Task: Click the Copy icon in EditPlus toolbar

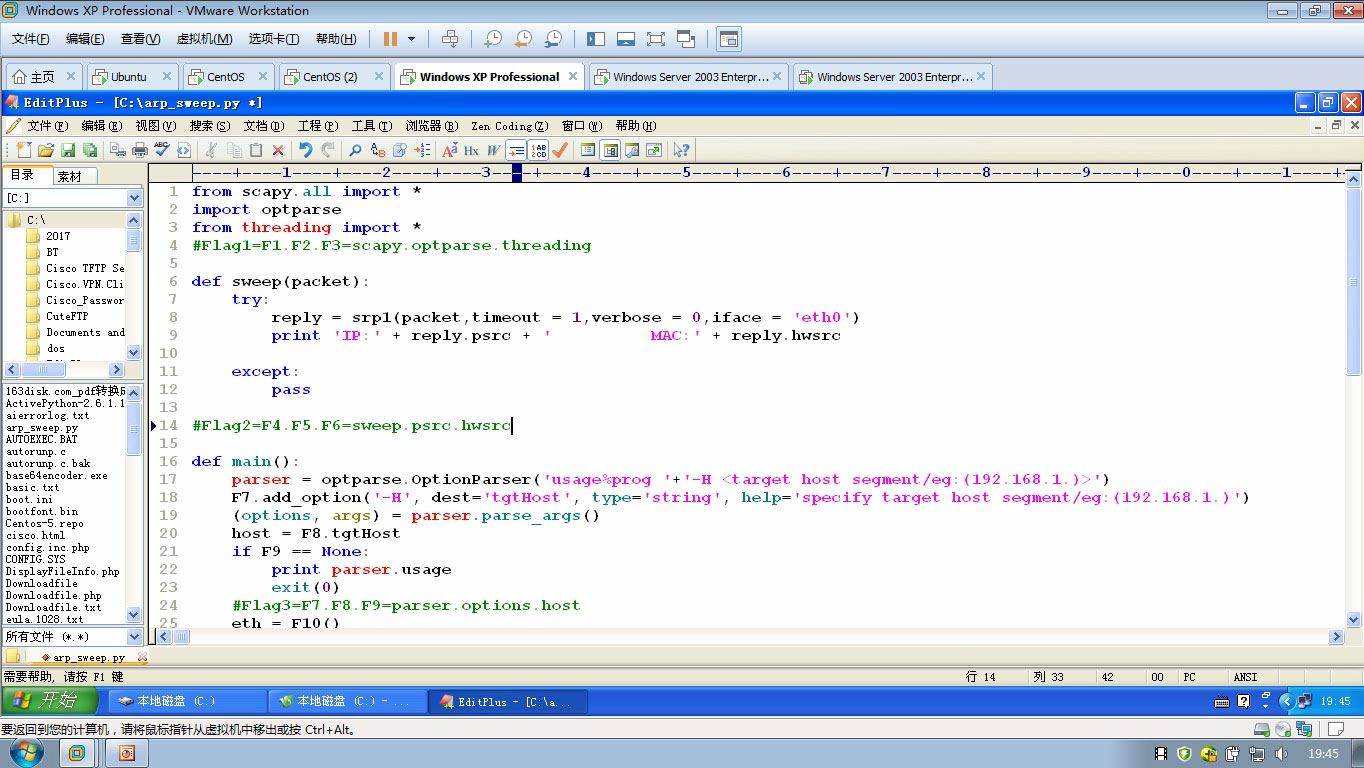Action: tap(234, 150)
